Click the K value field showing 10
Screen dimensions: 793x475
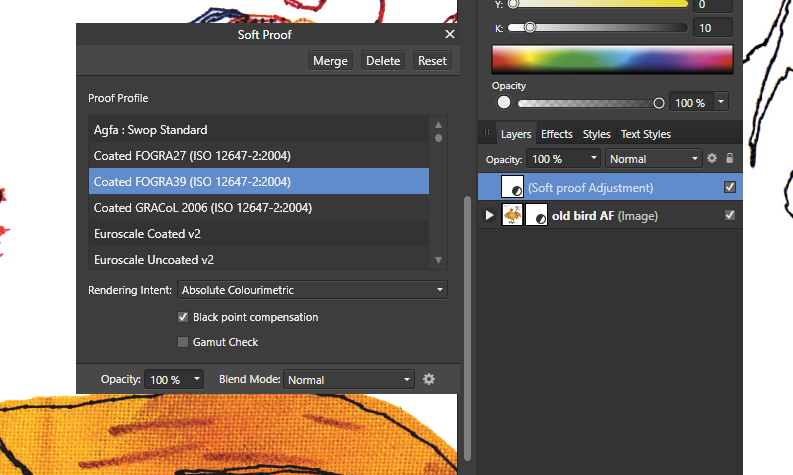[x=713, y=28]
